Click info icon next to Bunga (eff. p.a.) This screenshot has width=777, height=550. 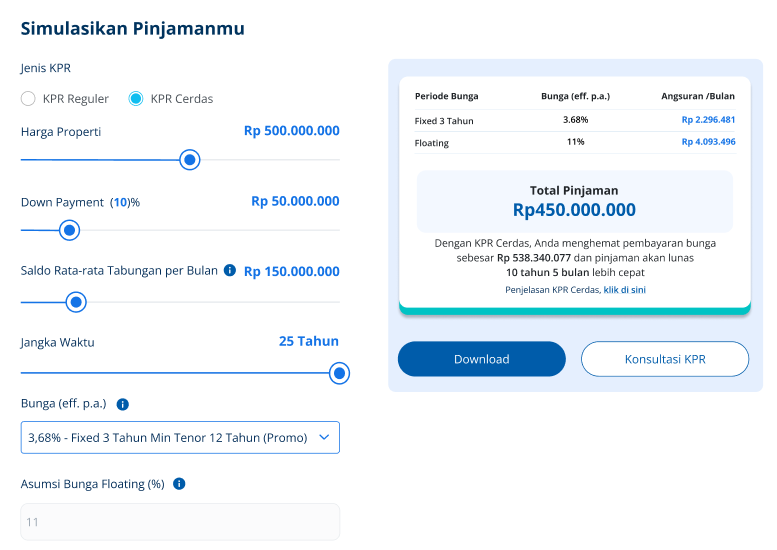[123, 405]
